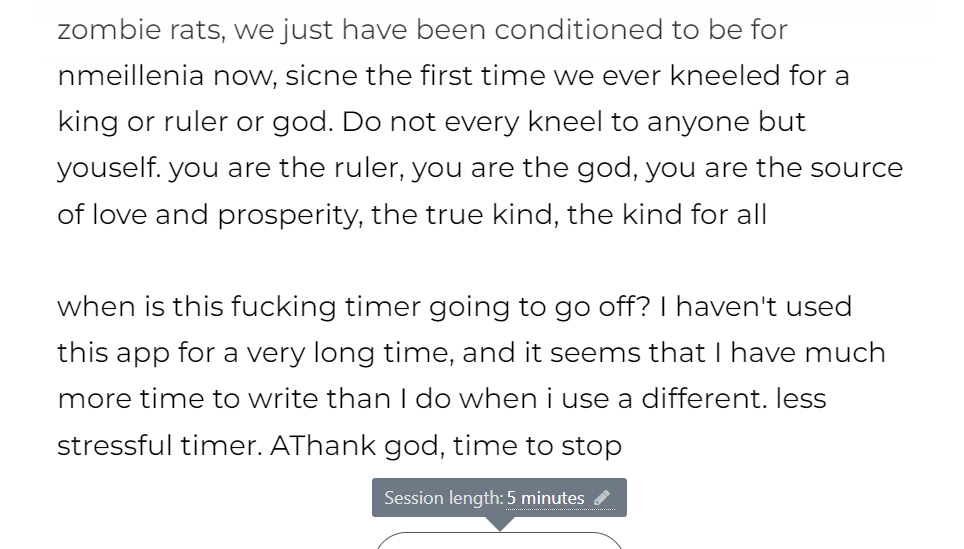Click the word 'source' at the line end
The image size is (964, 549).
click(x=856, y=168)
